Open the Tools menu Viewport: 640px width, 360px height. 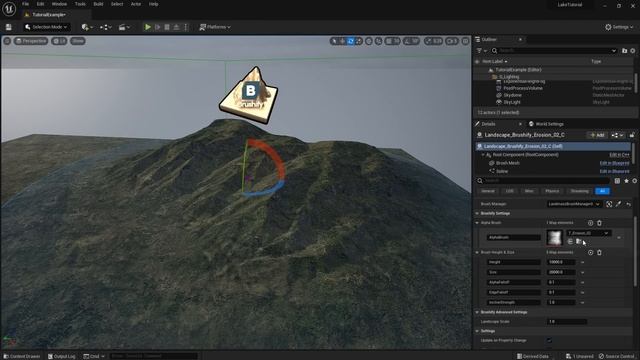[80, 4]
